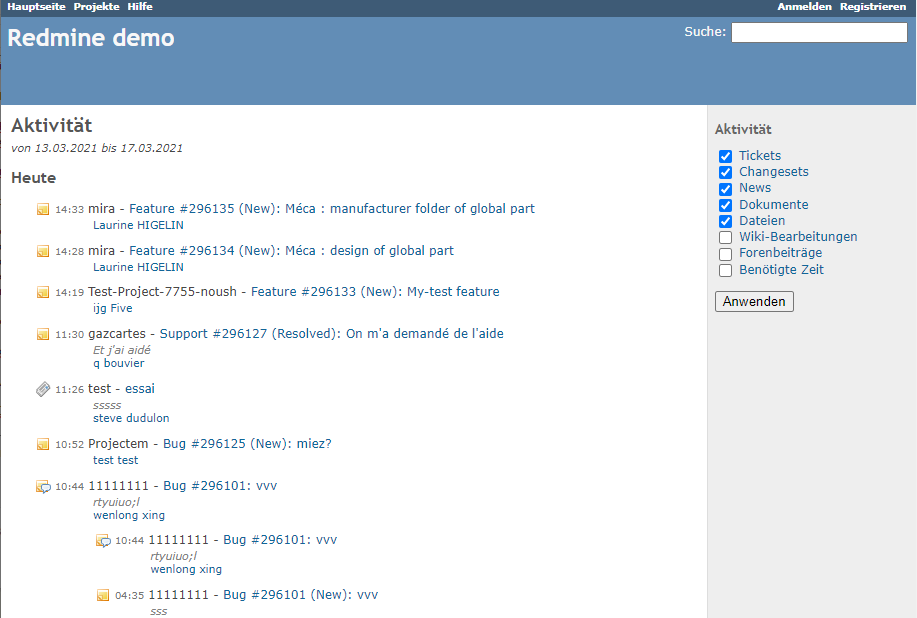Click the comment icon beside indented 10:44 entry
917x618 pixels.
pyautogui.click(x=103, y=541)
